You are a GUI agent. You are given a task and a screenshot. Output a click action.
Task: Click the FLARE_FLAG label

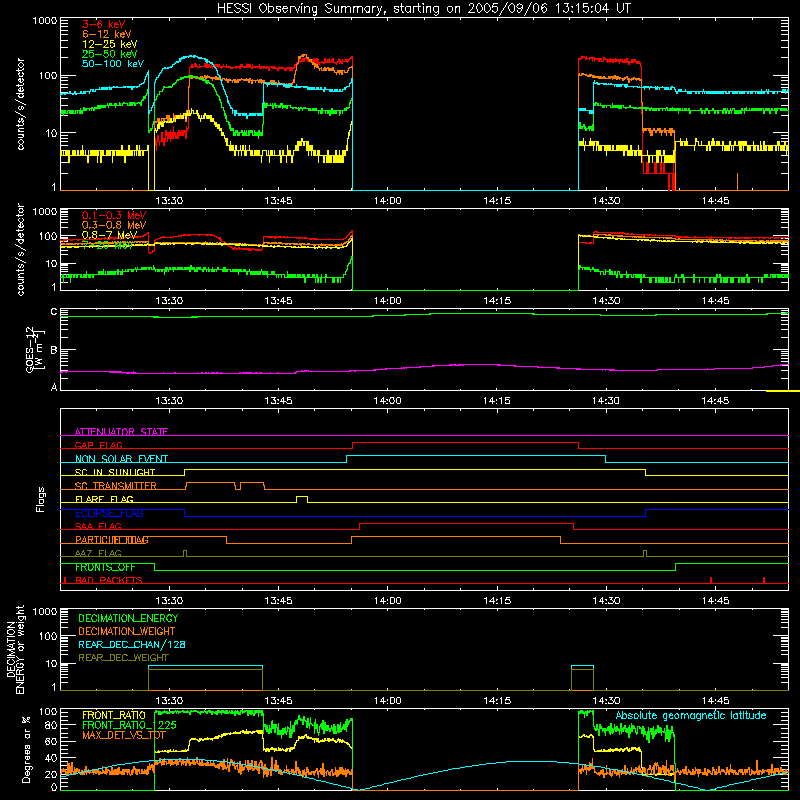(x=104, y=499)
